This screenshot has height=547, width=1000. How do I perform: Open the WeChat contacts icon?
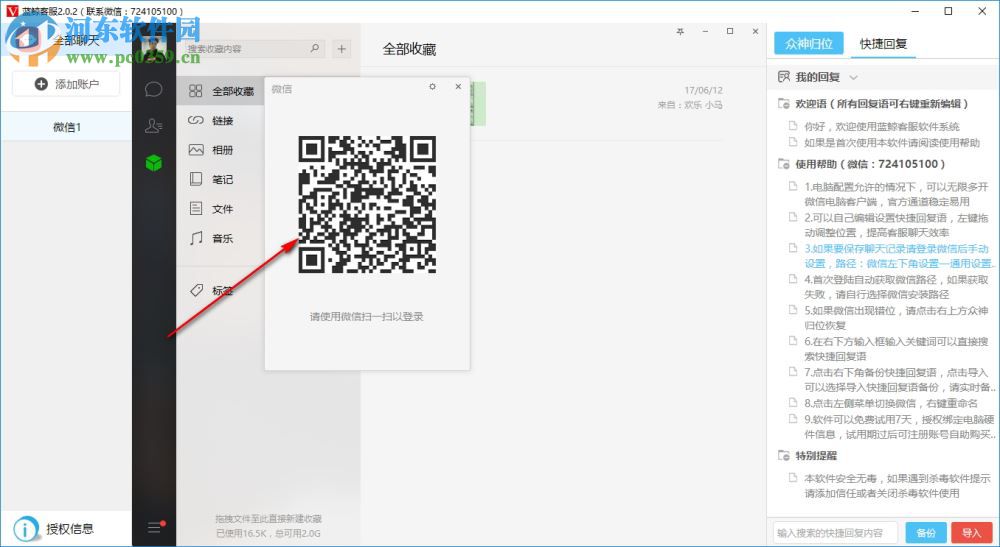point(153,126)
